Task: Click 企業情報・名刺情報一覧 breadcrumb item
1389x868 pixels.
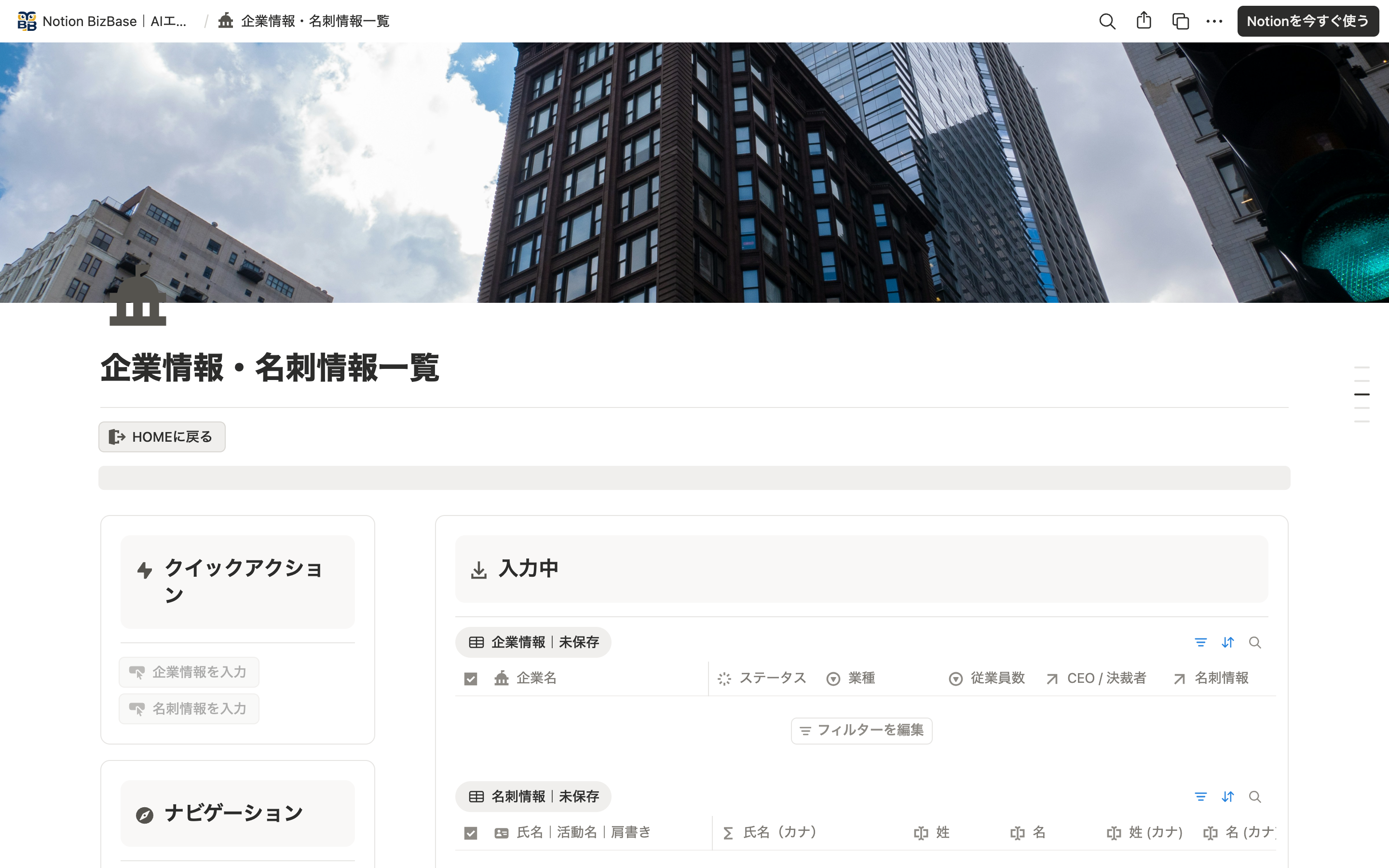Action: pyautogui.click(x=304, y=21)
